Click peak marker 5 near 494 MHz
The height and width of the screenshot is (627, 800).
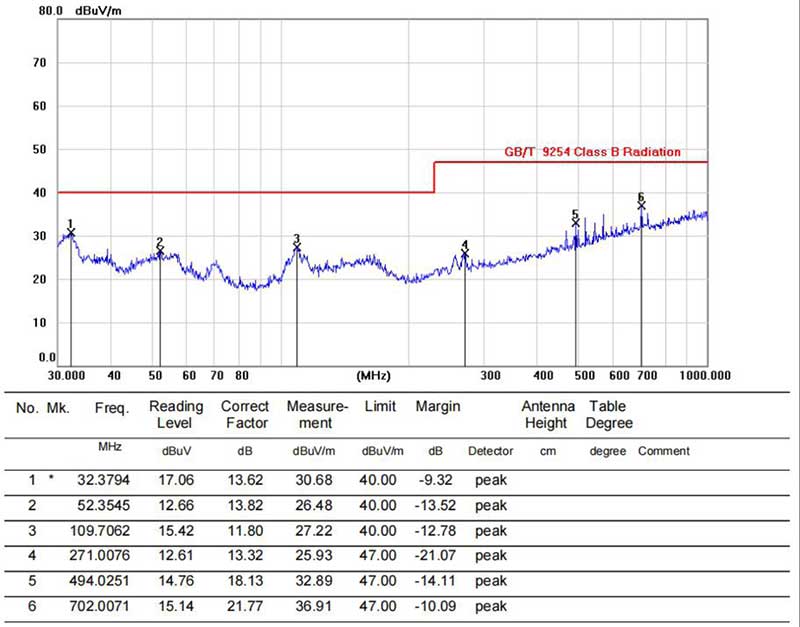[576, 222]
